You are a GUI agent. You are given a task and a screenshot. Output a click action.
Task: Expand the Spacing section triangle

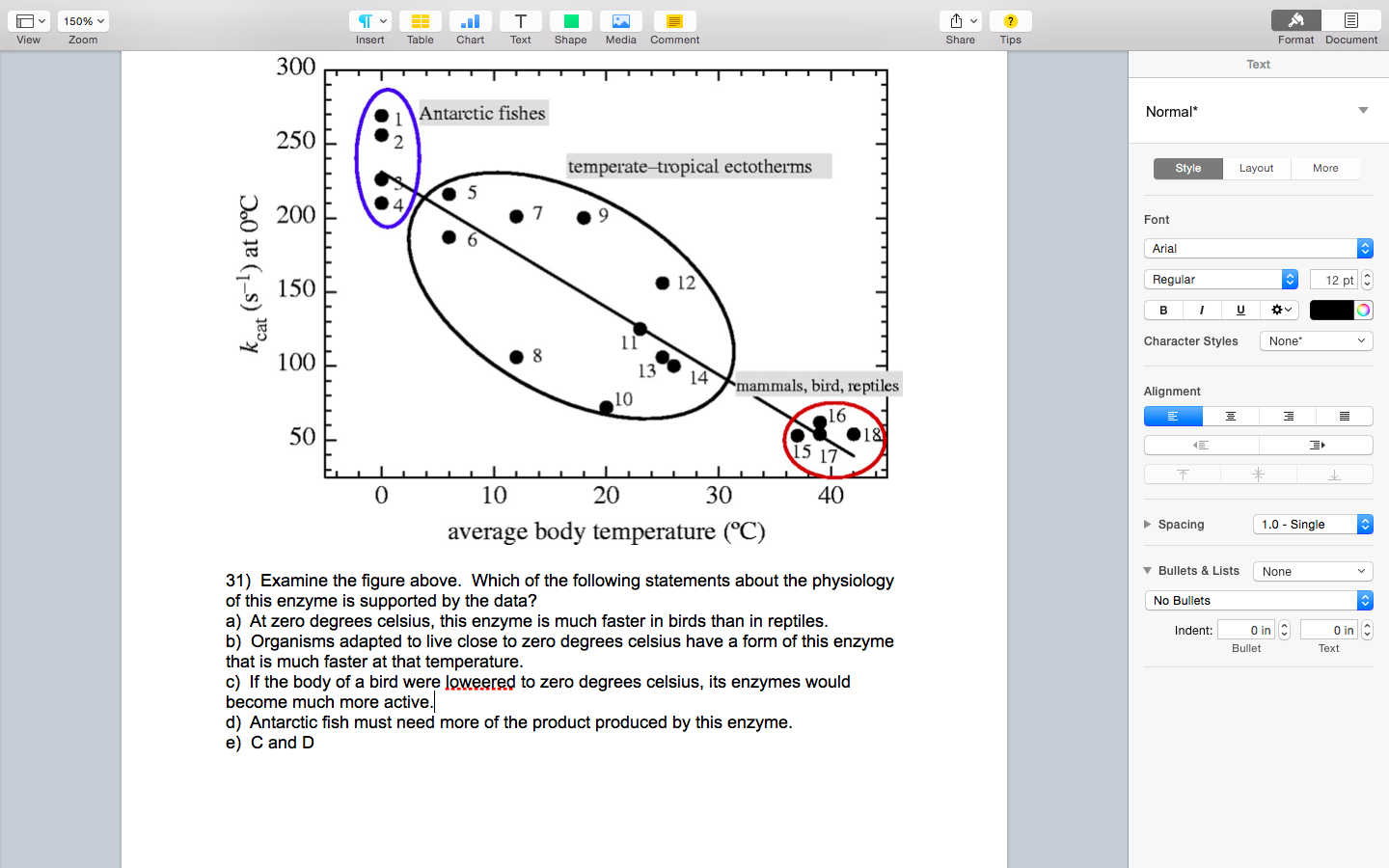(1148, 525)
